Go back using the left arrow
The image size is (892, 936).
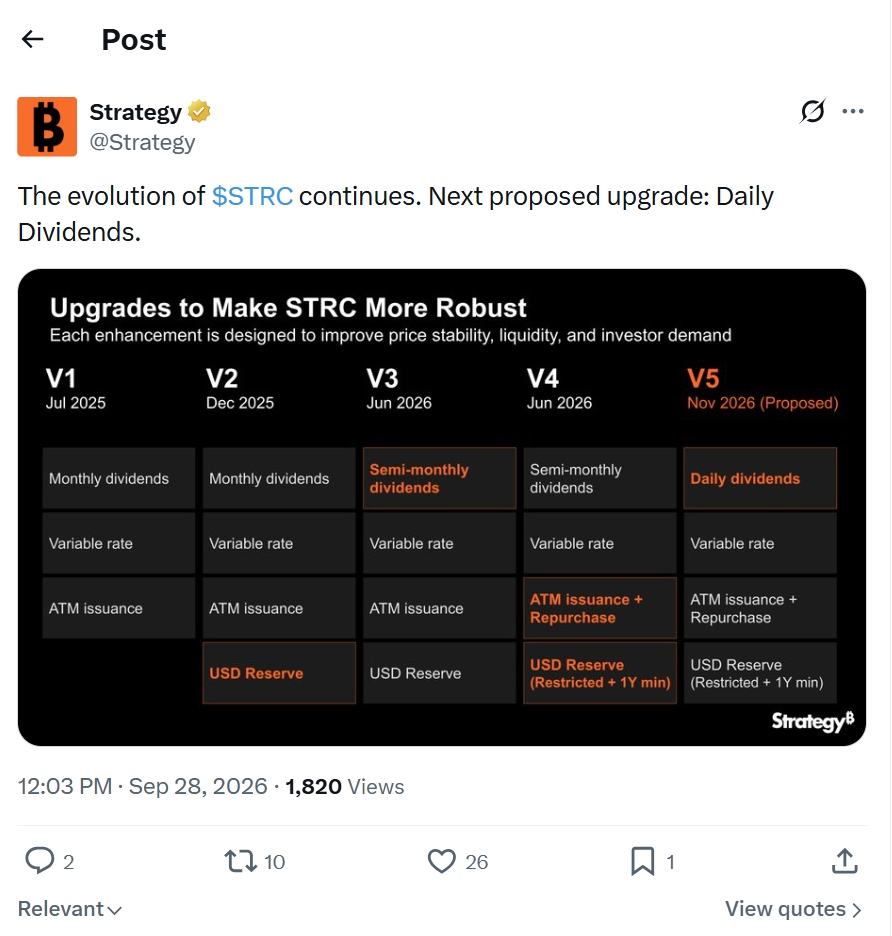32,39
